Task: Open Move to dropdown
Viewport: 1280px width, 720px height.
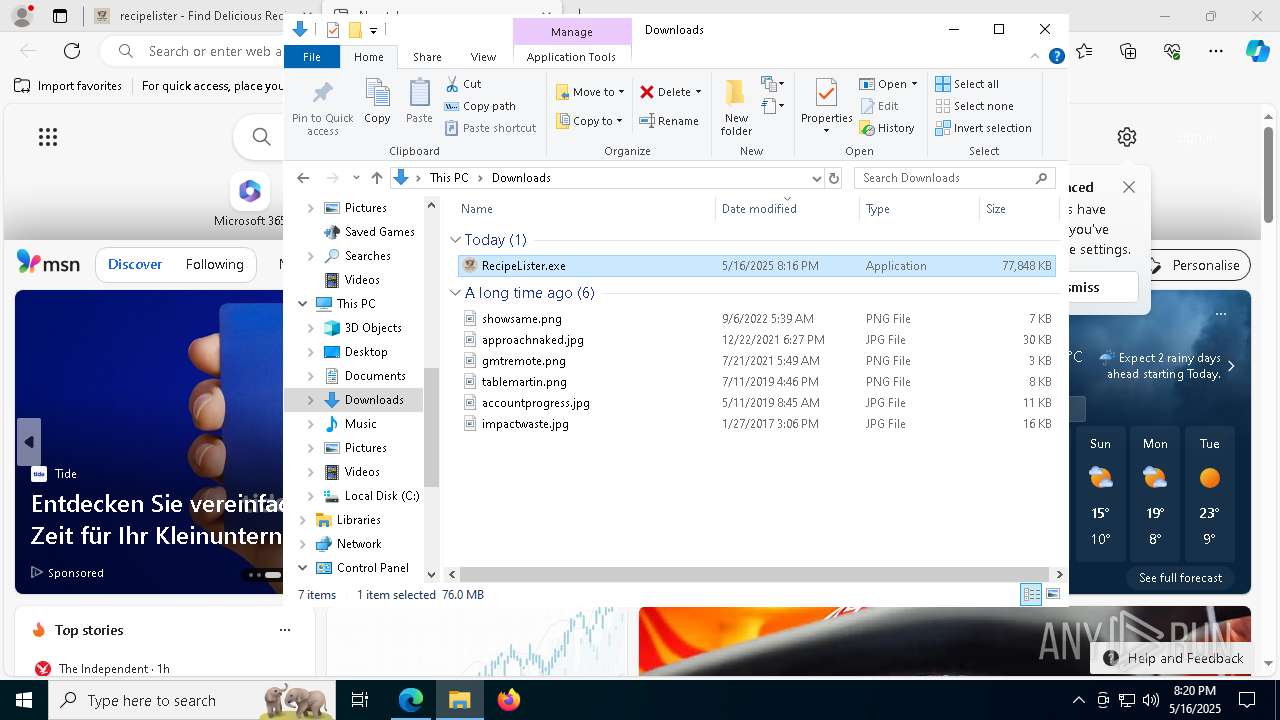Action: pos(590,92)
